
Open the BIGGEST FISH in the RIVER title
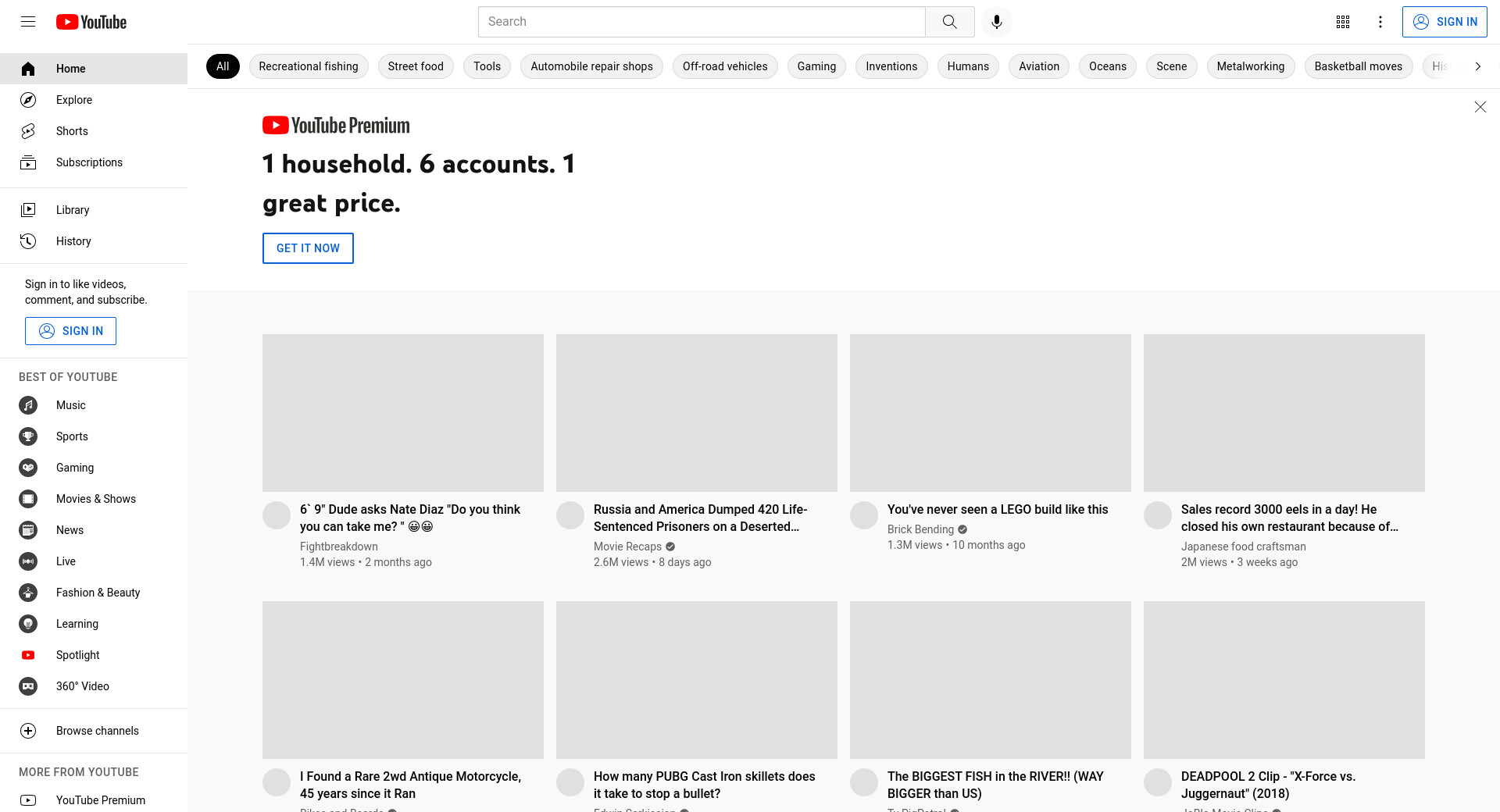pyautogui.click(x=995, y=785)
